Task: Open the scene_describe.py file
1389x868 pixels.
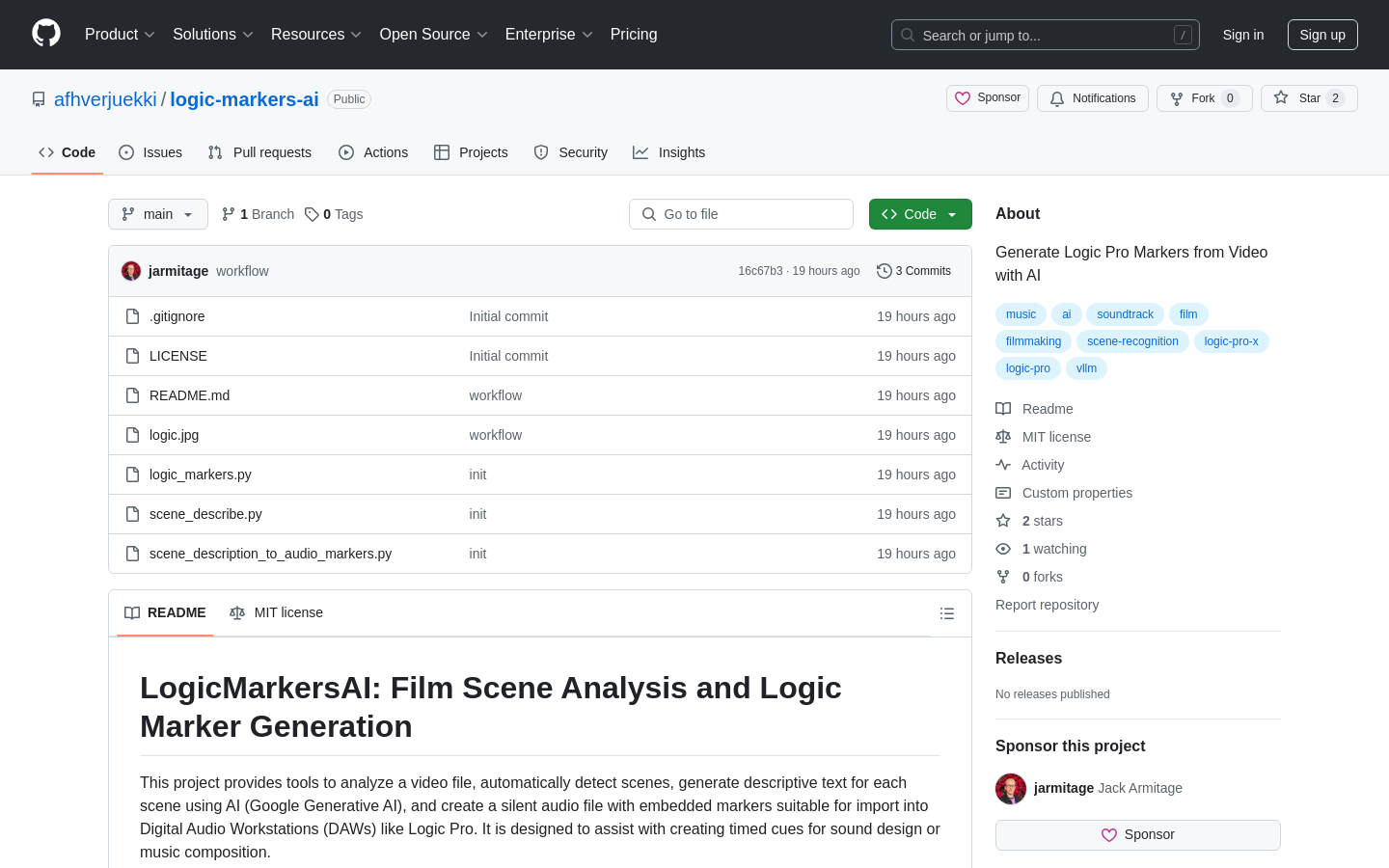Action: [x=205, y=514]
